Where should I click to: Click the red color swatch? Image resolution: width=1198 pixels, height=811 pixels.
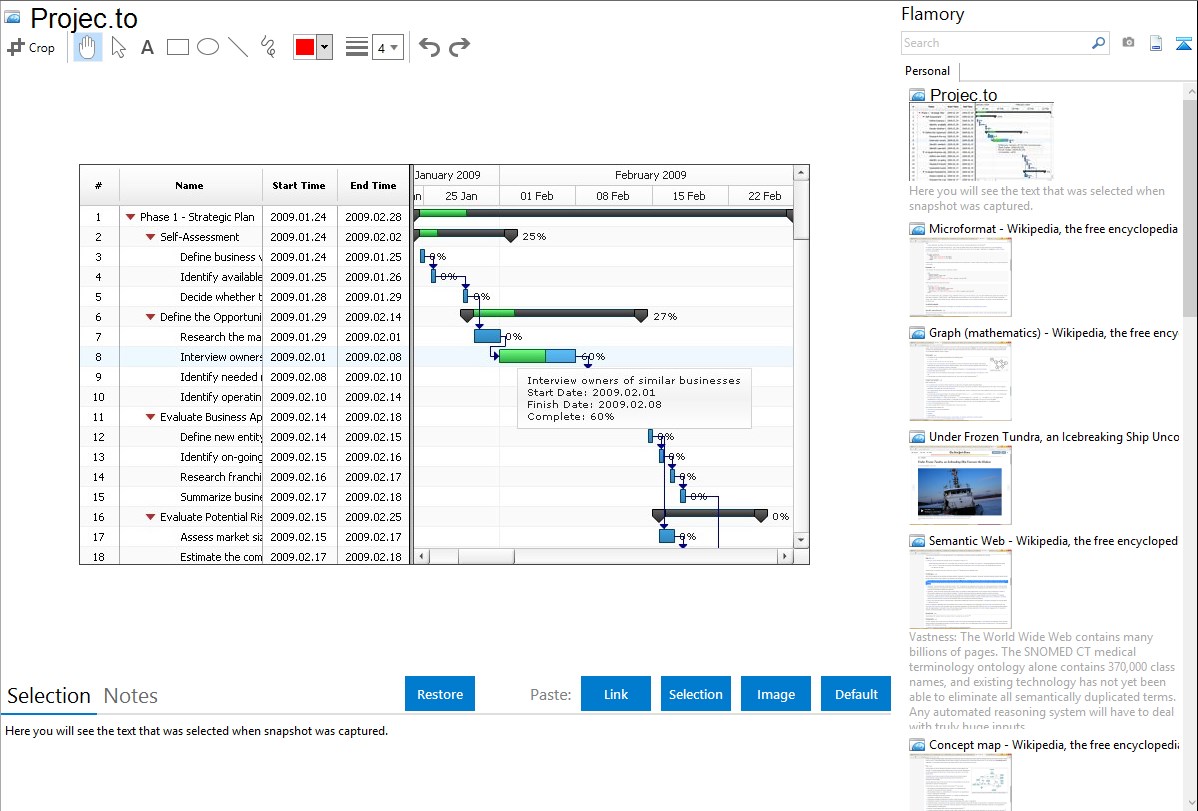[305, 47]
